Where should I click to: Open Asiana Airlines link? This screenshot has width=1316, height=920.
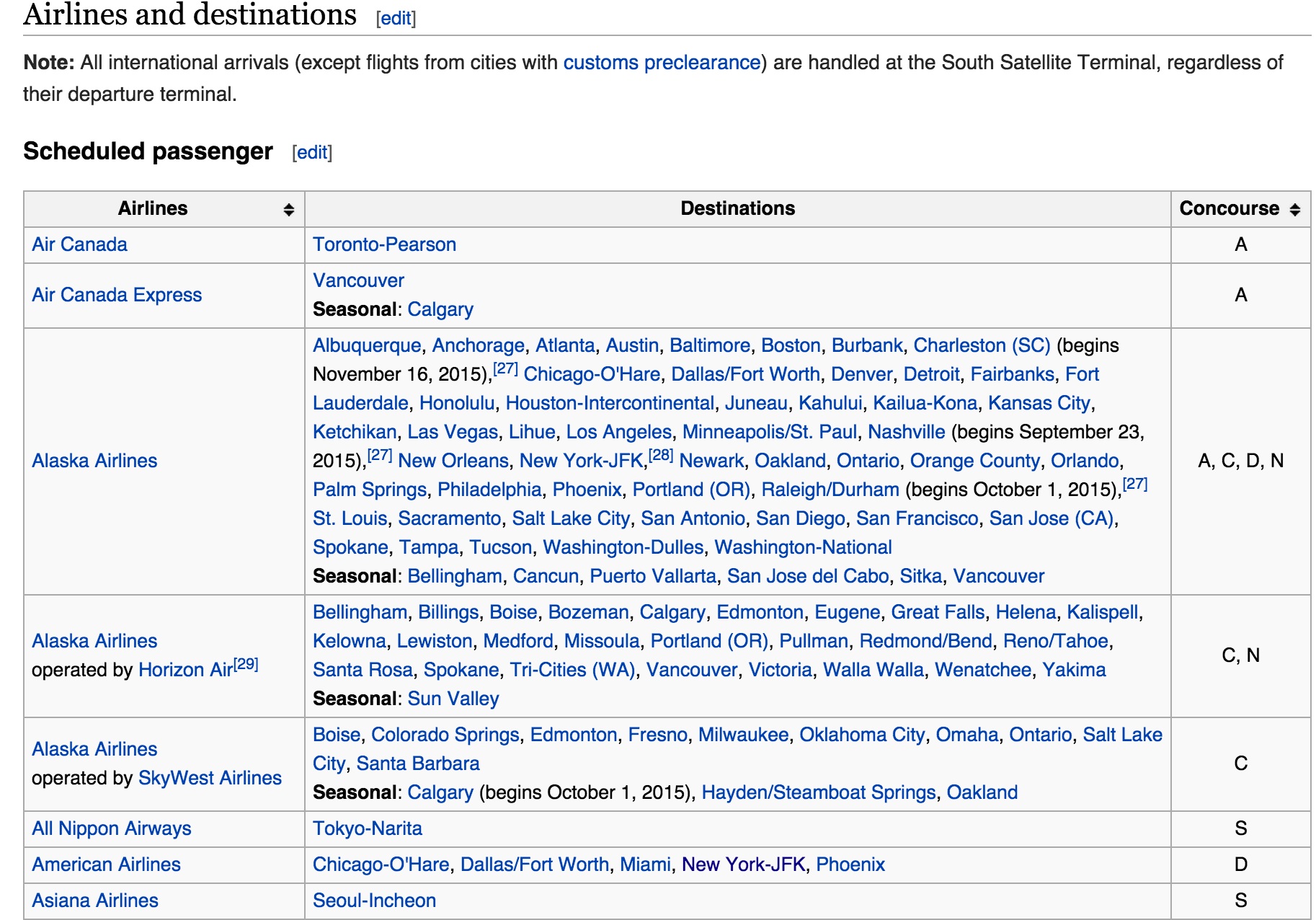(x=95, y=901)
